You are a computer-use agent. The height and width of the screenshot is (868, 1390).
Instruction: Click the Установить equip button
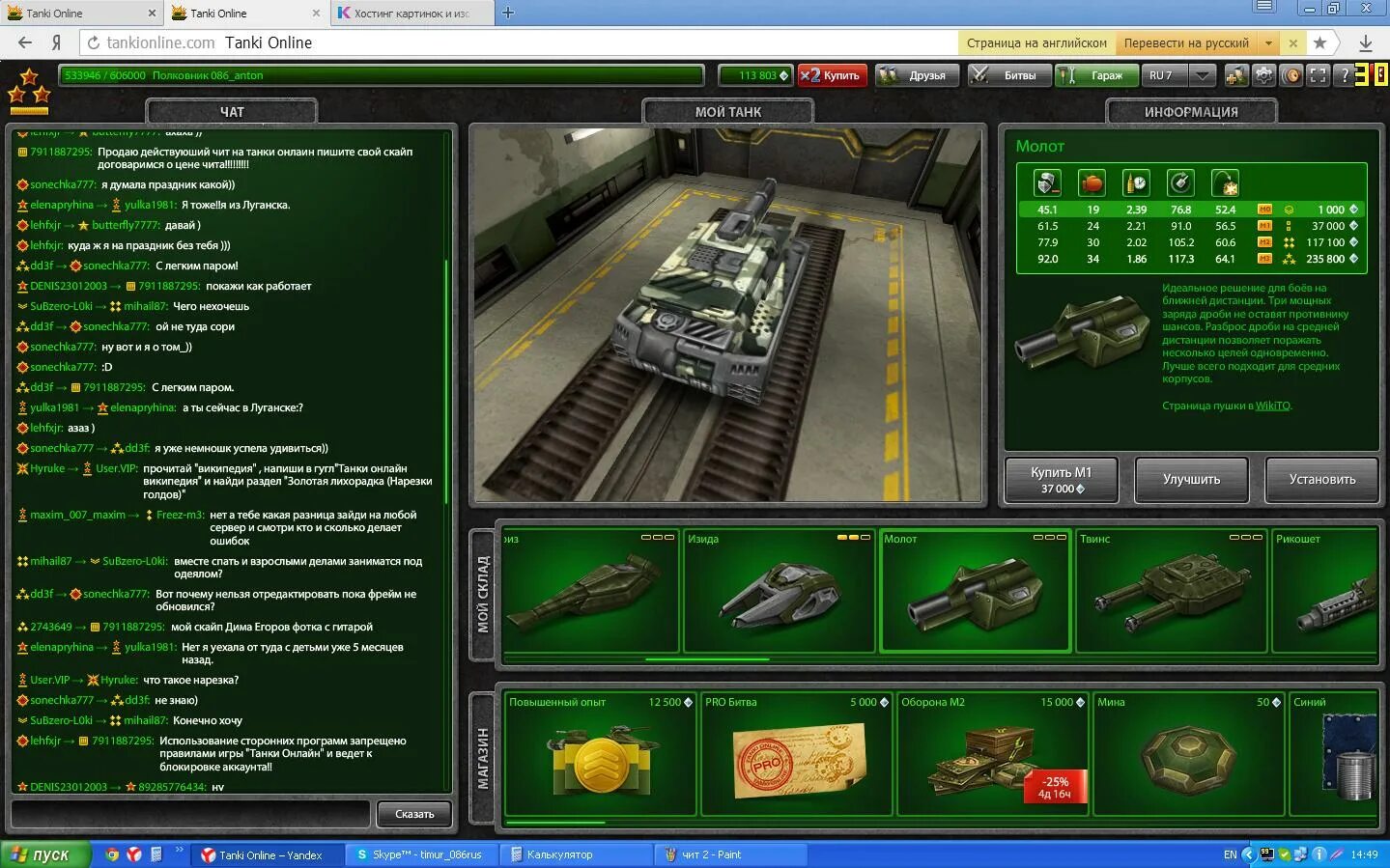[x=1321, y=480]
